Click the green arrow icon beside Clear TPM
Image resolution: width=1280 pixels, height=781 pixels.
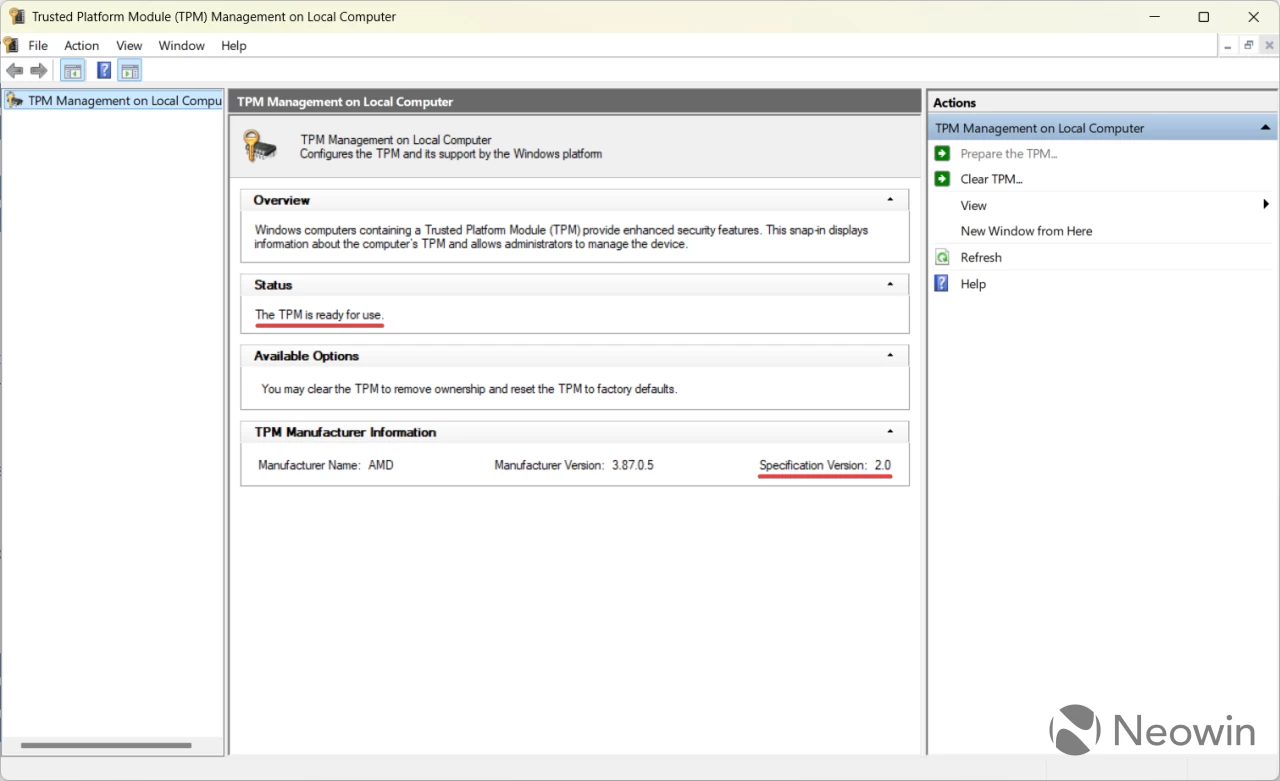point(941,178)
